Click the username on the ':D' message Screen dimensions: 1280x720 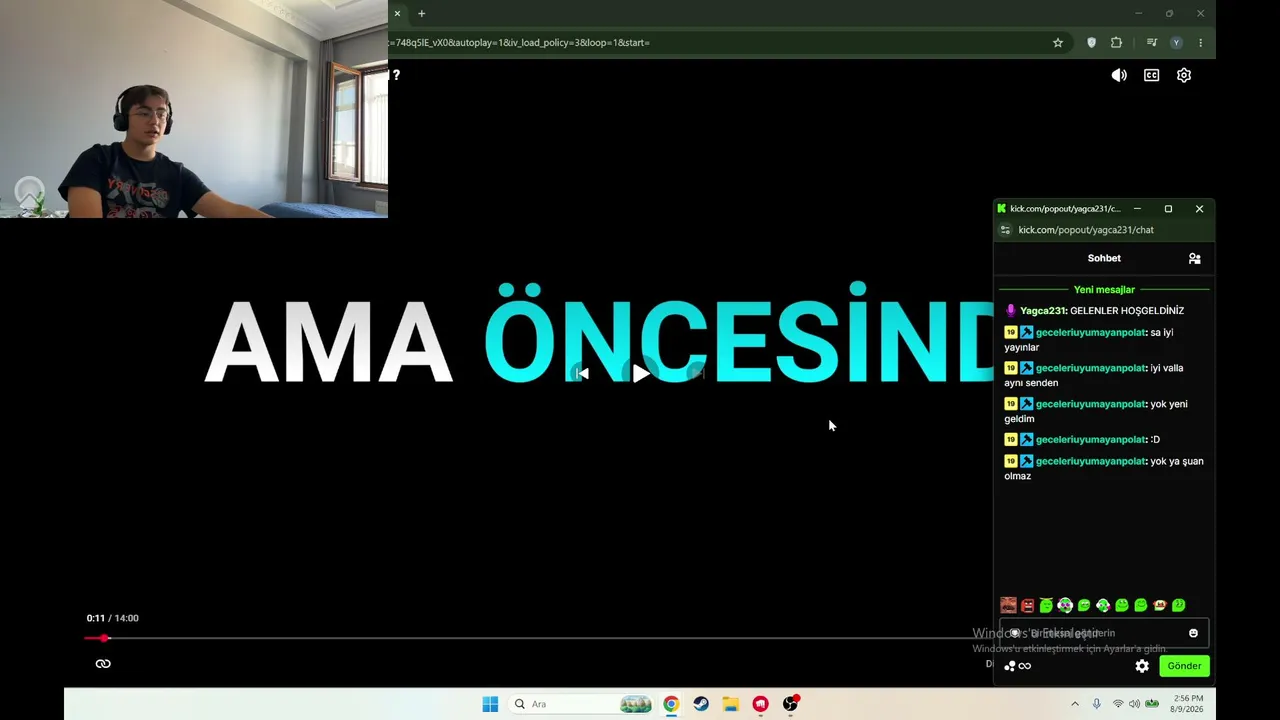point(1091,440)
